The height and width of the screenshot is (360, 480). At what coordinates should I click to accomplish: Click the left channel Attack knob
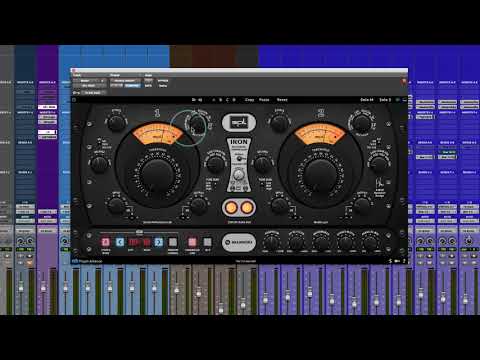(116, 122)
